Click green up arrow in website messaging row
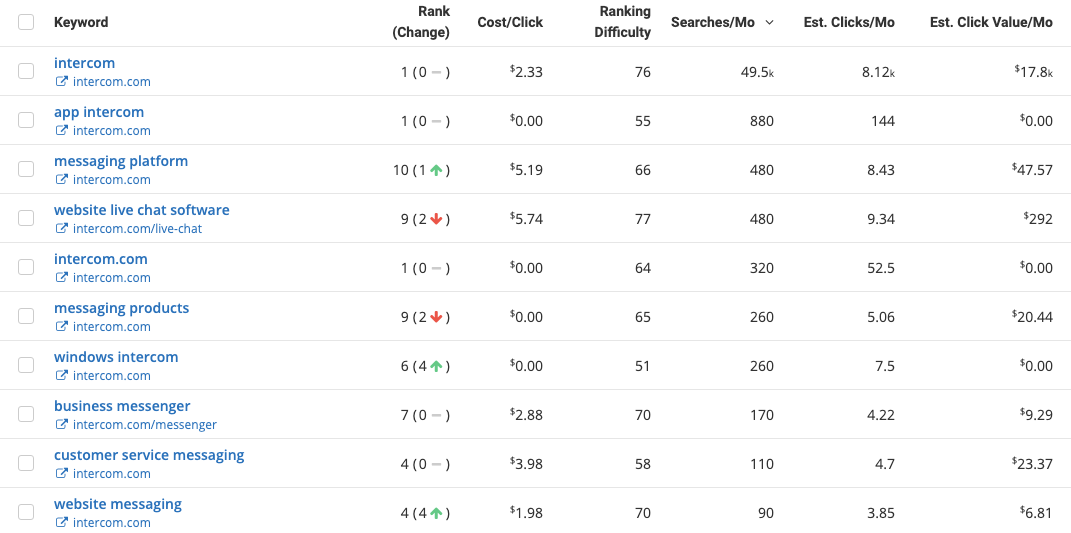 click(x=436, y=513)
